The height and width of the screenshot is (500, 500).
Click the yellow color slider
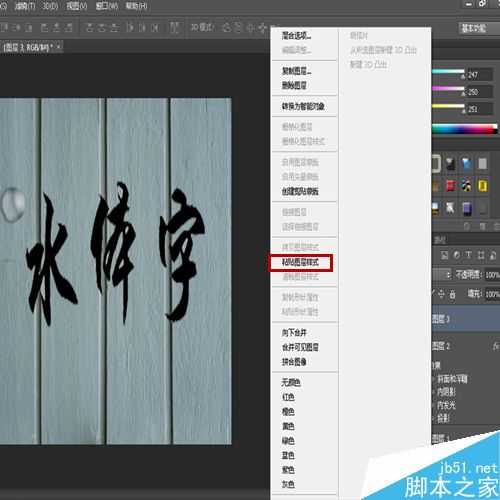[448, 106]
